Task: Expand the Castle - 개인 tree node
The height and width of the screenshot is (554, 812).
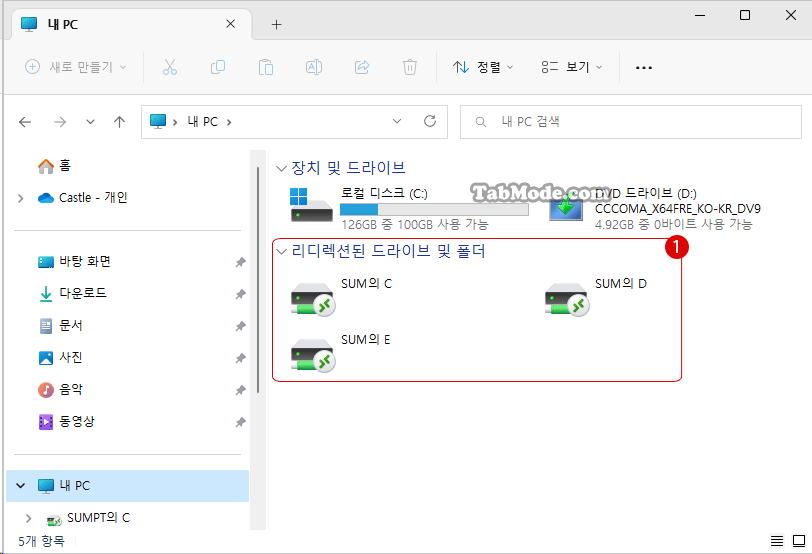Action: 21,198
